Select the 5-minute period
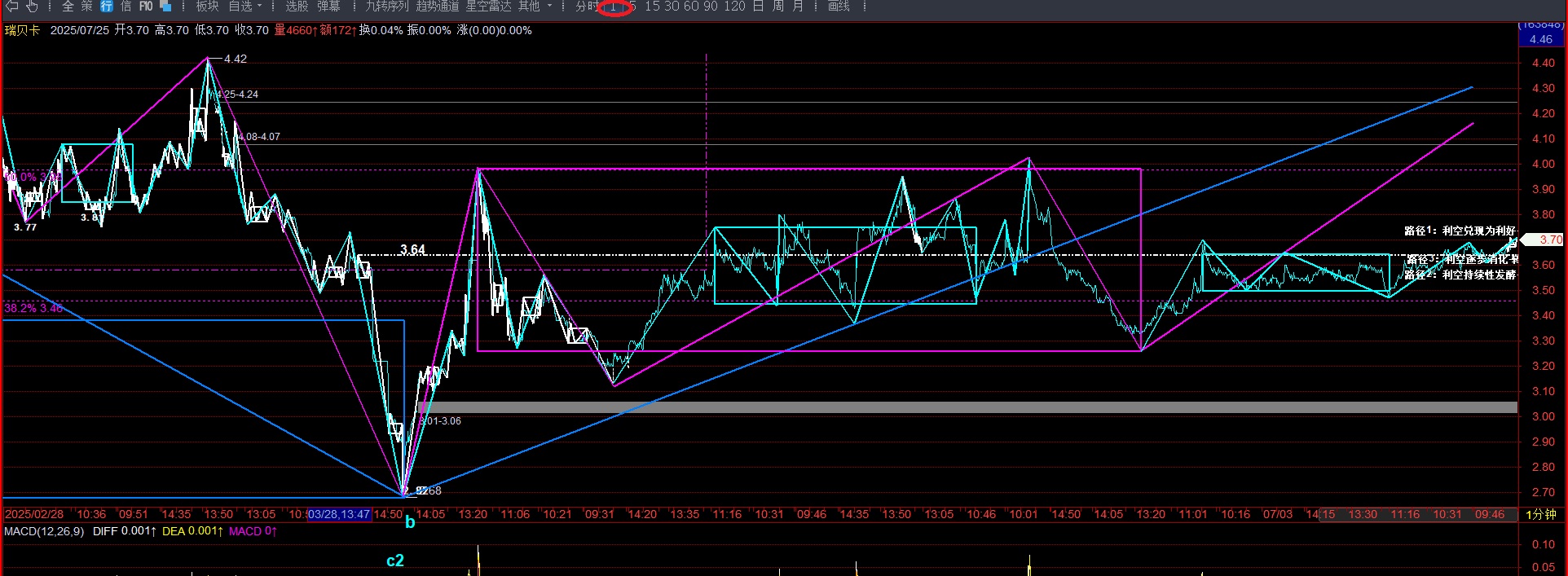The image size is (1568, 576). (632, 7)
